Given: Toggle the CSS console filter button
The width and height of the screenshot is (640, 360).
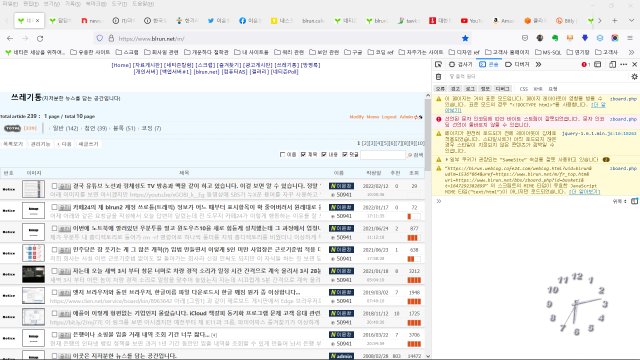Looking at the screenshot, I should pos(524,89).
